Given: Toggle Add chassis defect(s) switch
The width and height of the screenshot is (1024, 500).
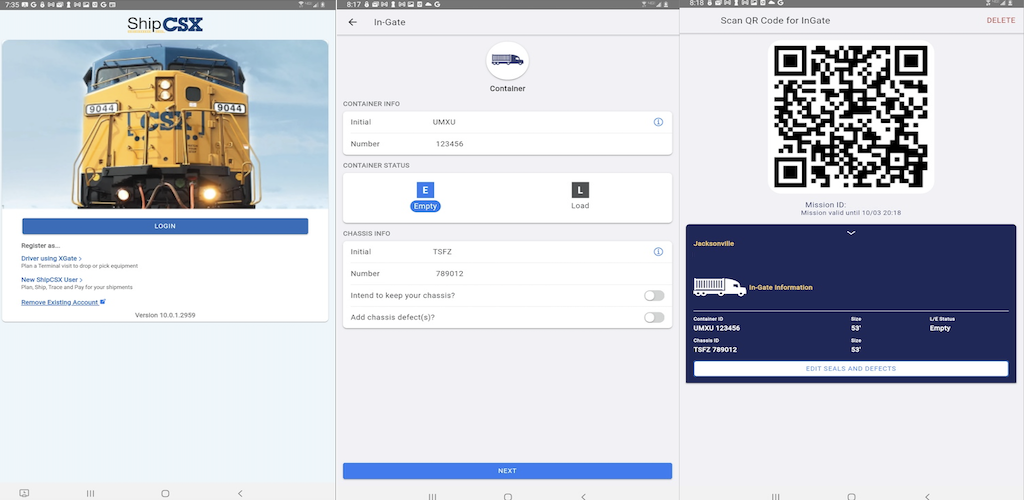Looking at the screenshot, I should coord(654,317).
